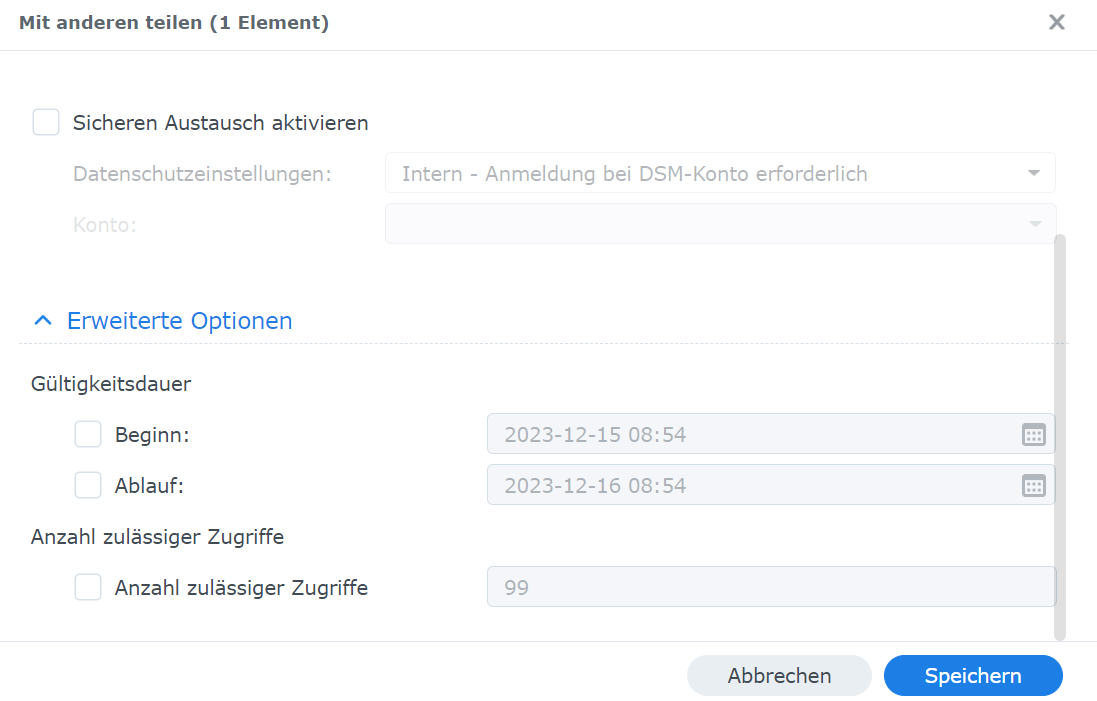This screenshot has height=701, width=1097.
Task: Tick the Ablauf checkbox
Action: click(88, 486)
